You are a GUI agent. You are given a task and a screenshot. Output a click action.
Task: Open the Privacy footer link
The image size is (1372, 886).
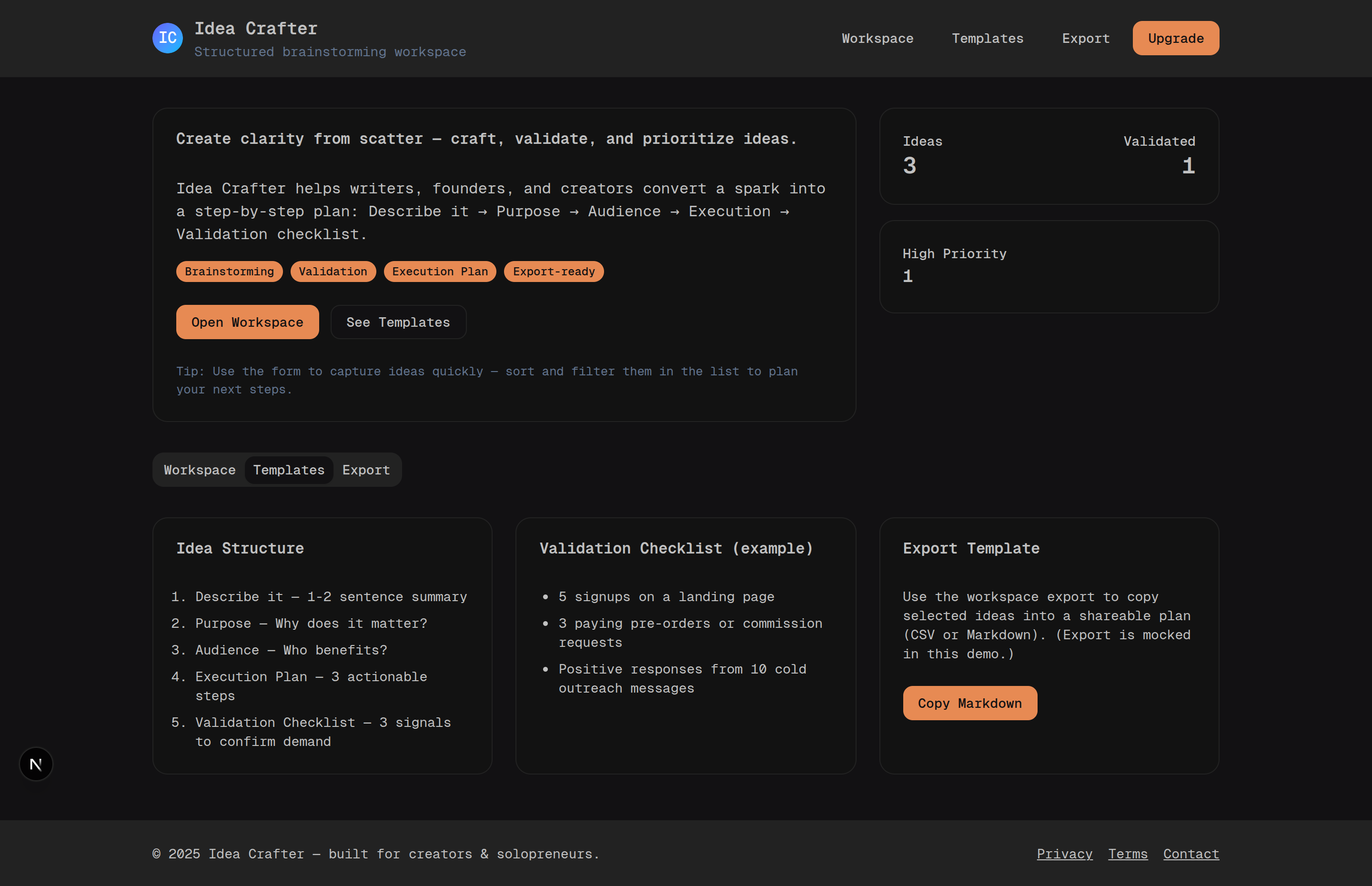[x=1064, y=854]
